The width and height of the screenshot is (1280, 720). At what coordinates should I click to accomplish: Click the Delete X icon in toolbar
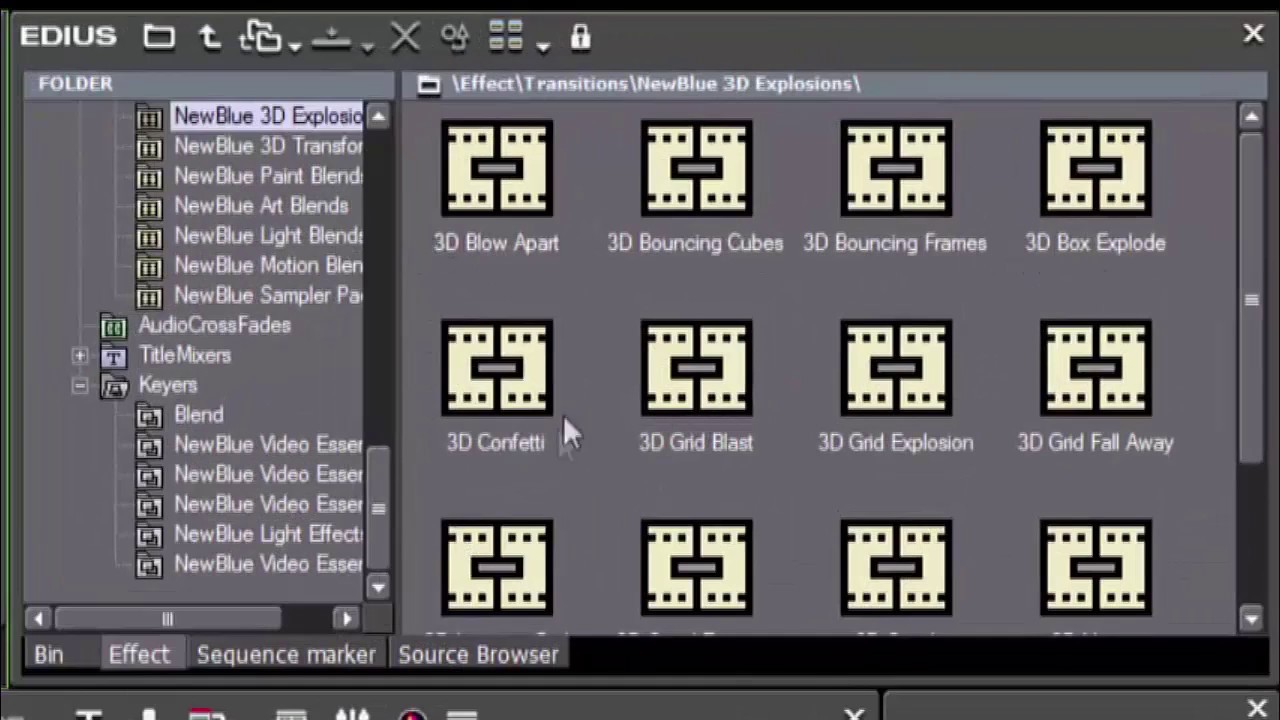click(x=405, y=37)
